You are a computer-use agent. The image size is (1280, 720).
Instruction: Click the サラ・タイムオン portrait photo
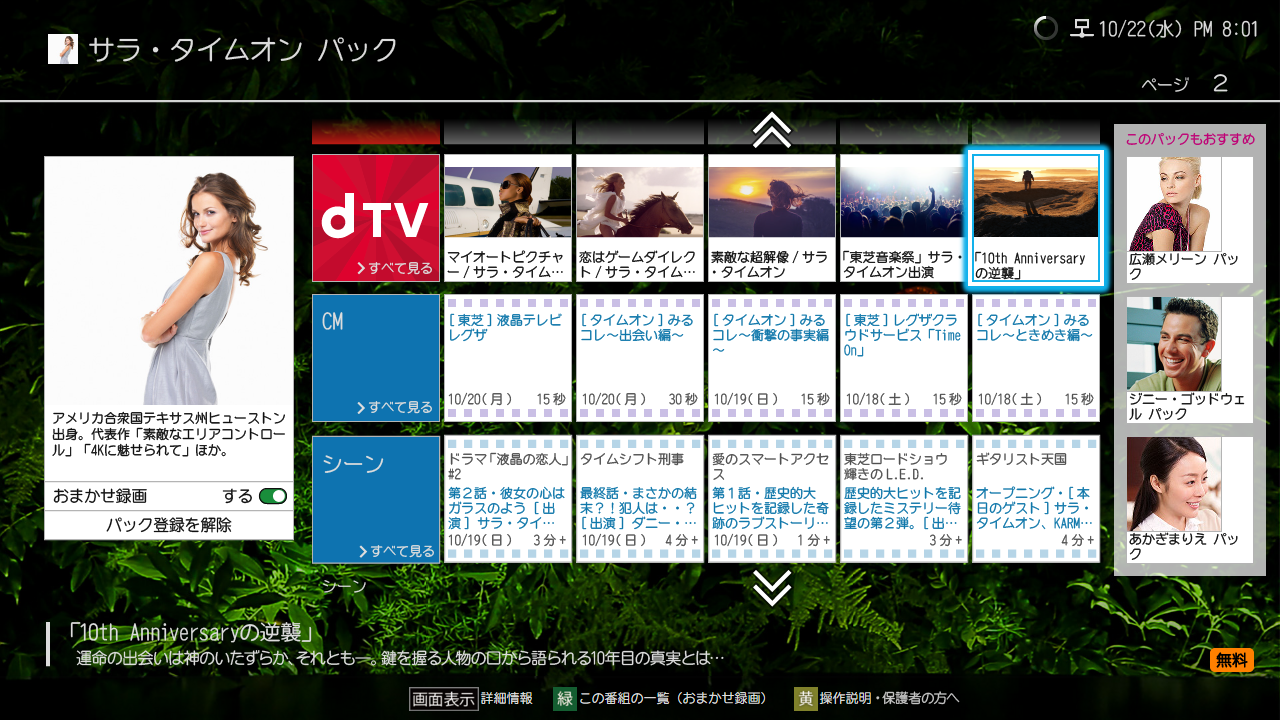pyautogui.click(x=169, y=281)
